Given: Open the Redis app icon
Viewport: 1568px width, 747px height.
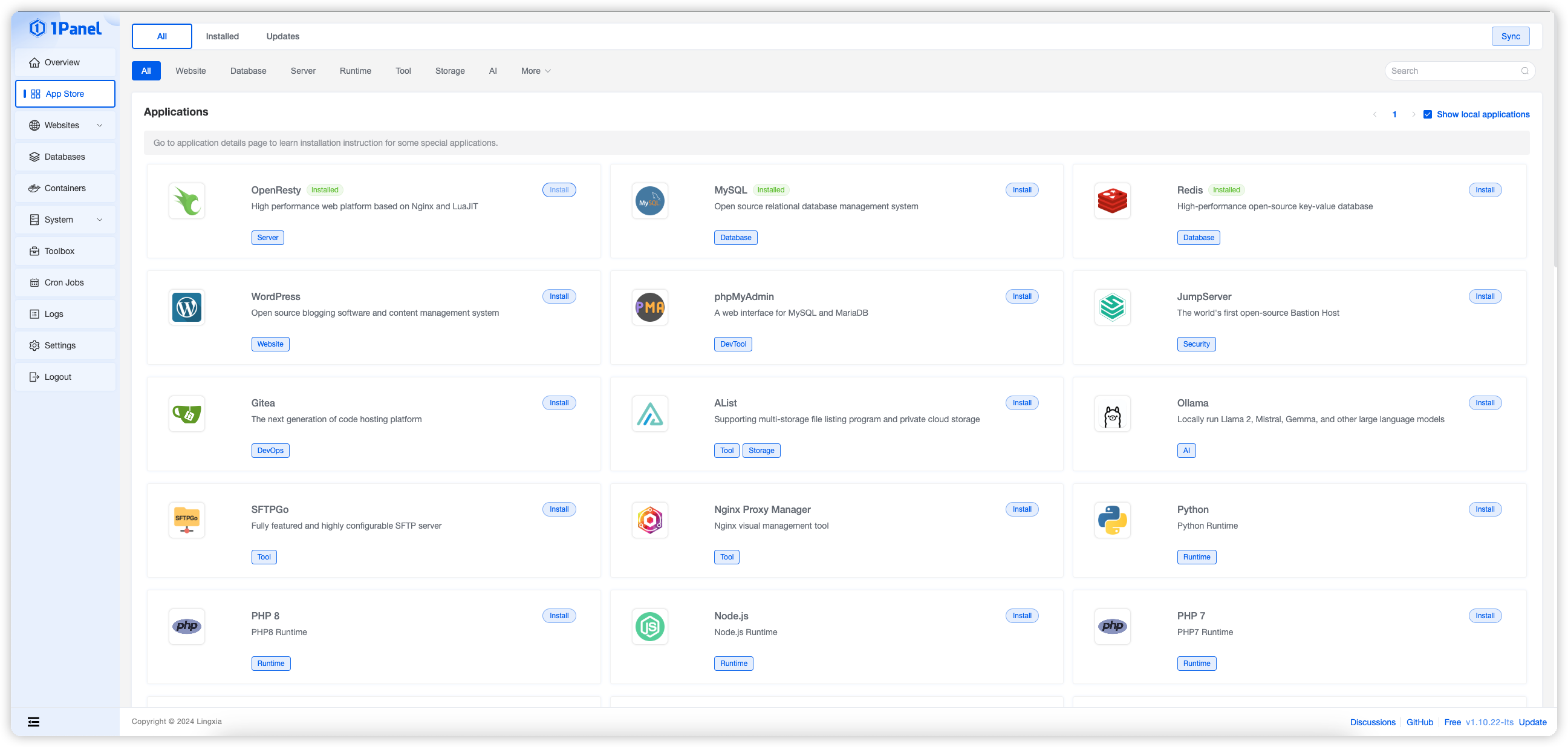Looking at the screenshot, I should point(1112,201).
